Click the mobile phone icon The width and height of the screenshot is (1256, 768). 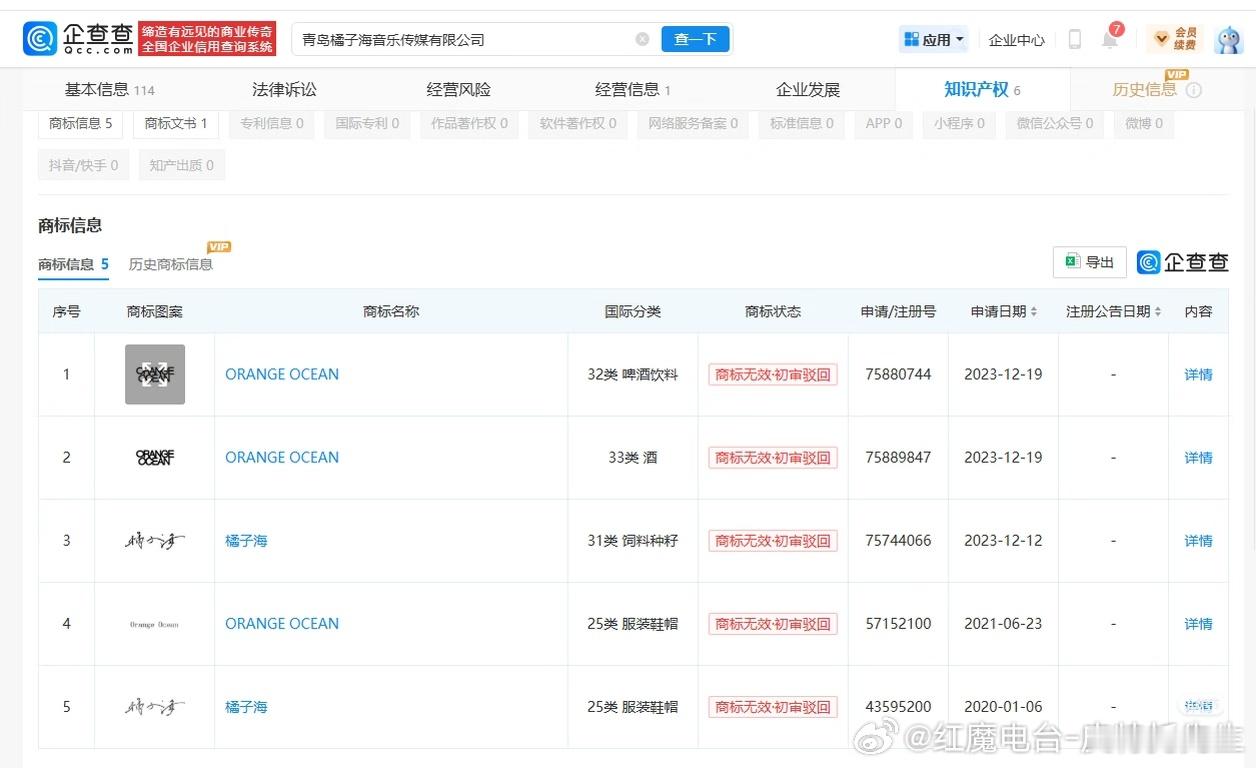pyautogui.click(x=1075, y=40)
